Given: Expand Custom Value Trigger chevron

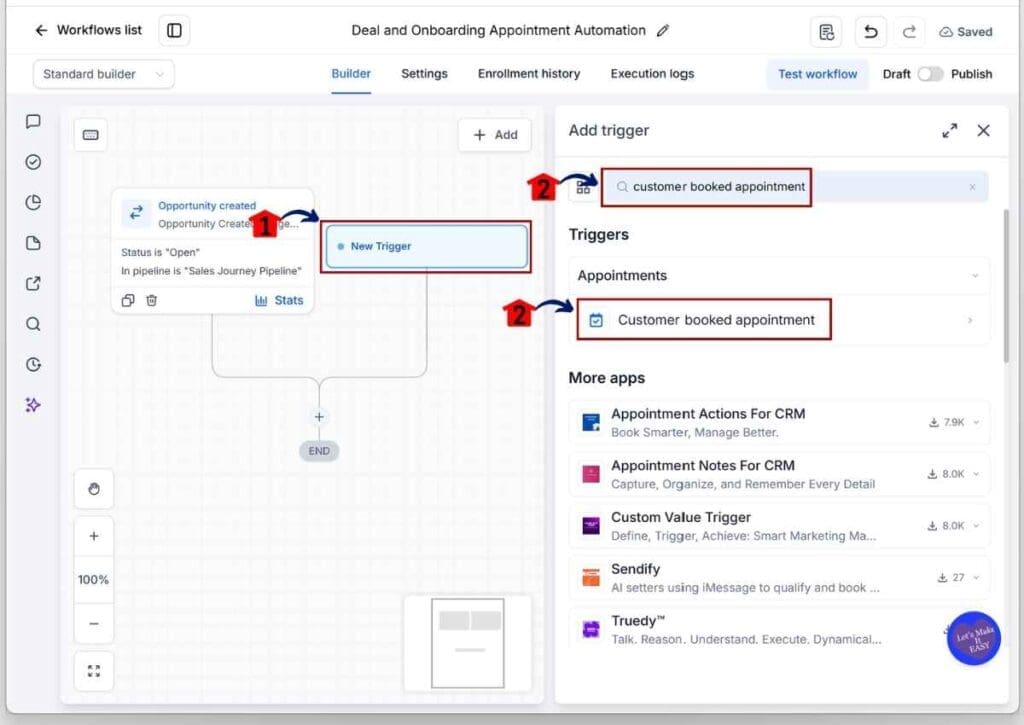Looking at the screenshot, I should pyautogui.click(x=976, y=526).
